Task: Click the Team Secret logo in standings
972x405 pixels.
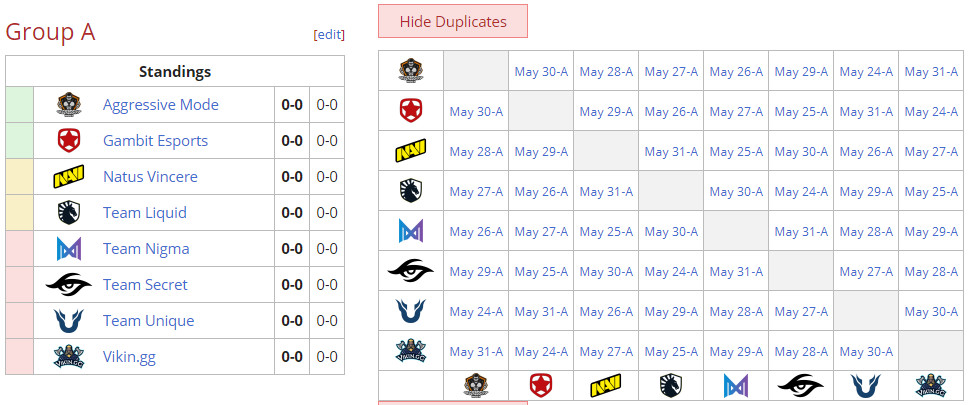Action: tap(68, 285)
